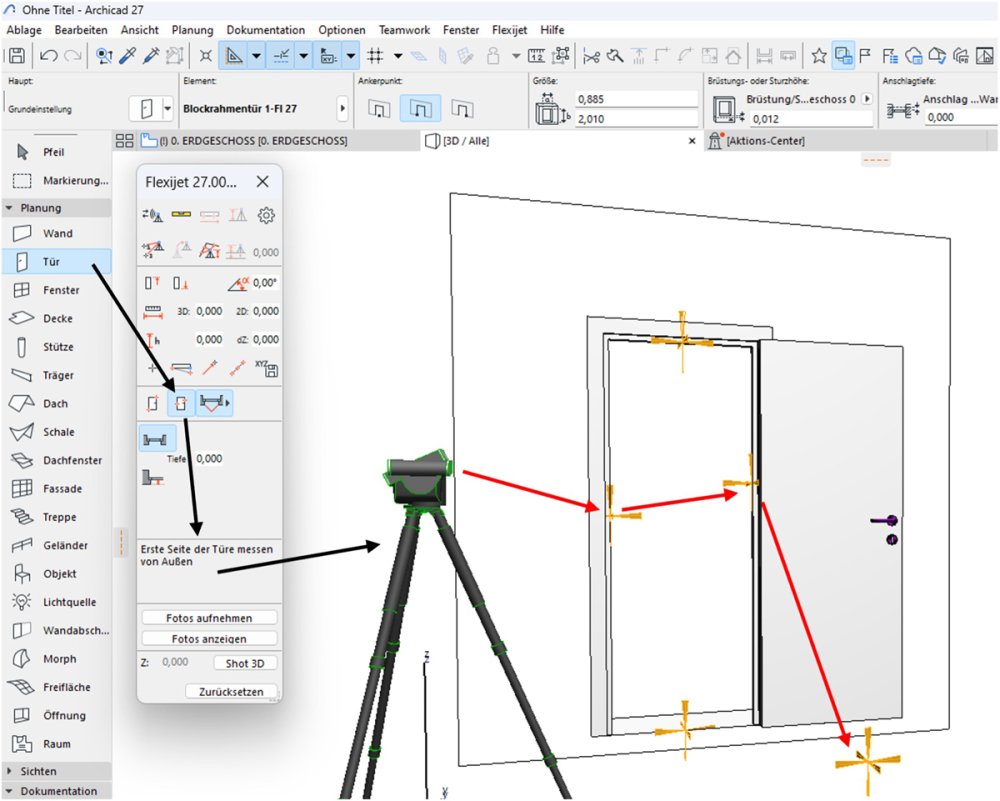Click the scissors trim icon in toolbar

click(x=591, y=57)
